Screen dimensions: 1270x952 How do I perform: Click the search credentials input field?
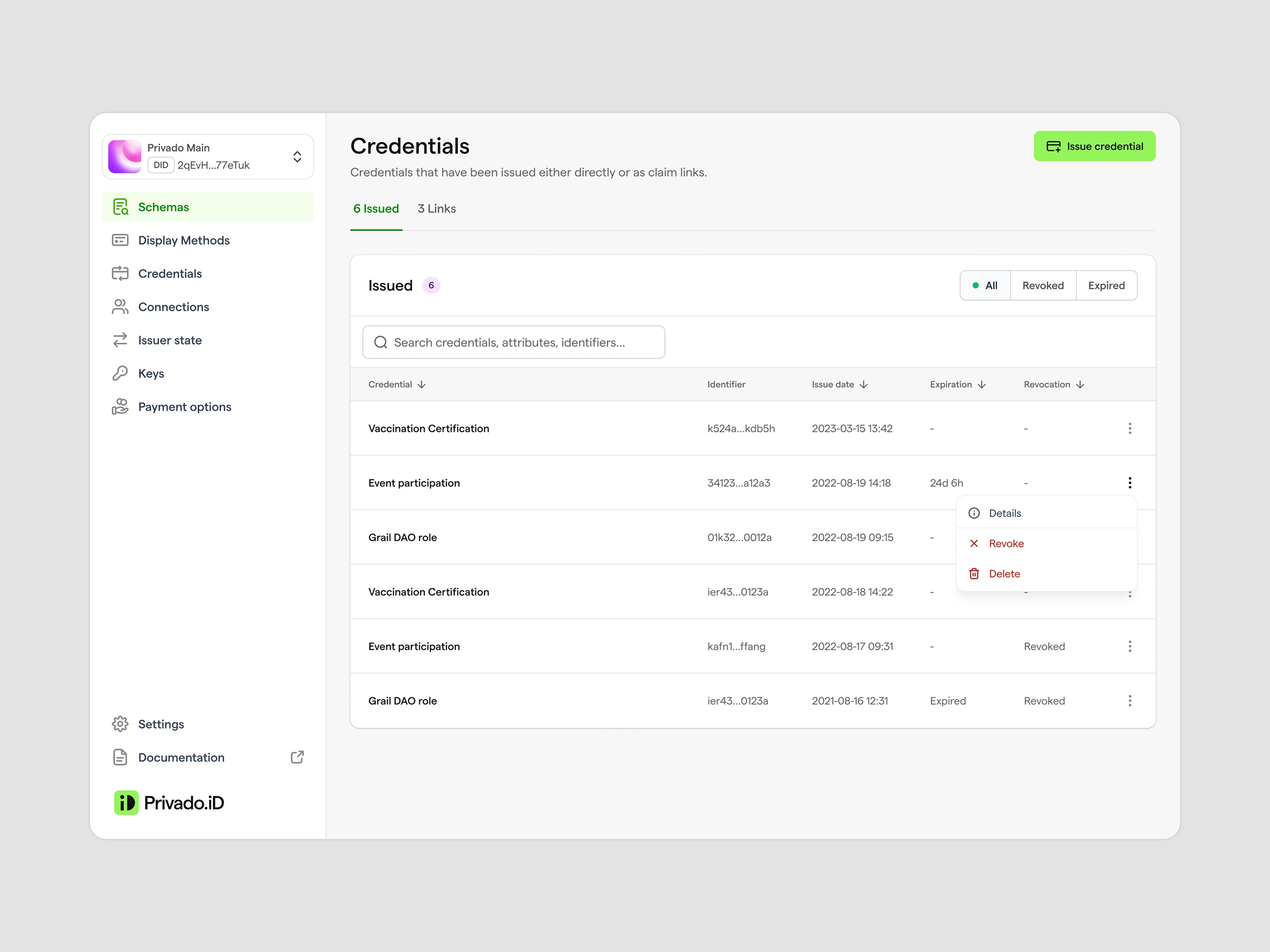(513, 342)
